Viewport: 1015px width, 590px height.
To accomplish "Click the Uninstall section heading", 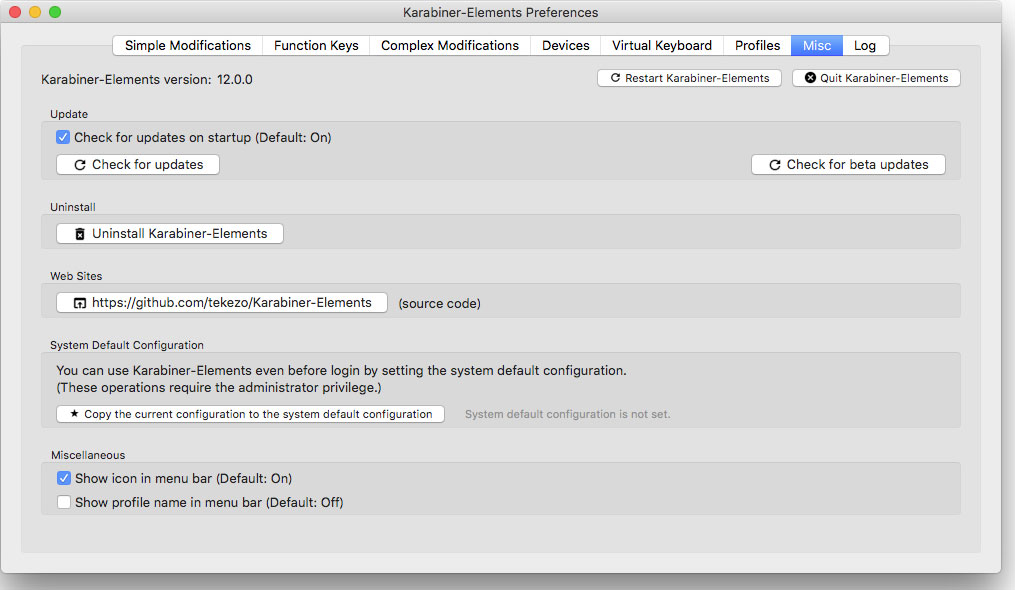I will [72, 207].
